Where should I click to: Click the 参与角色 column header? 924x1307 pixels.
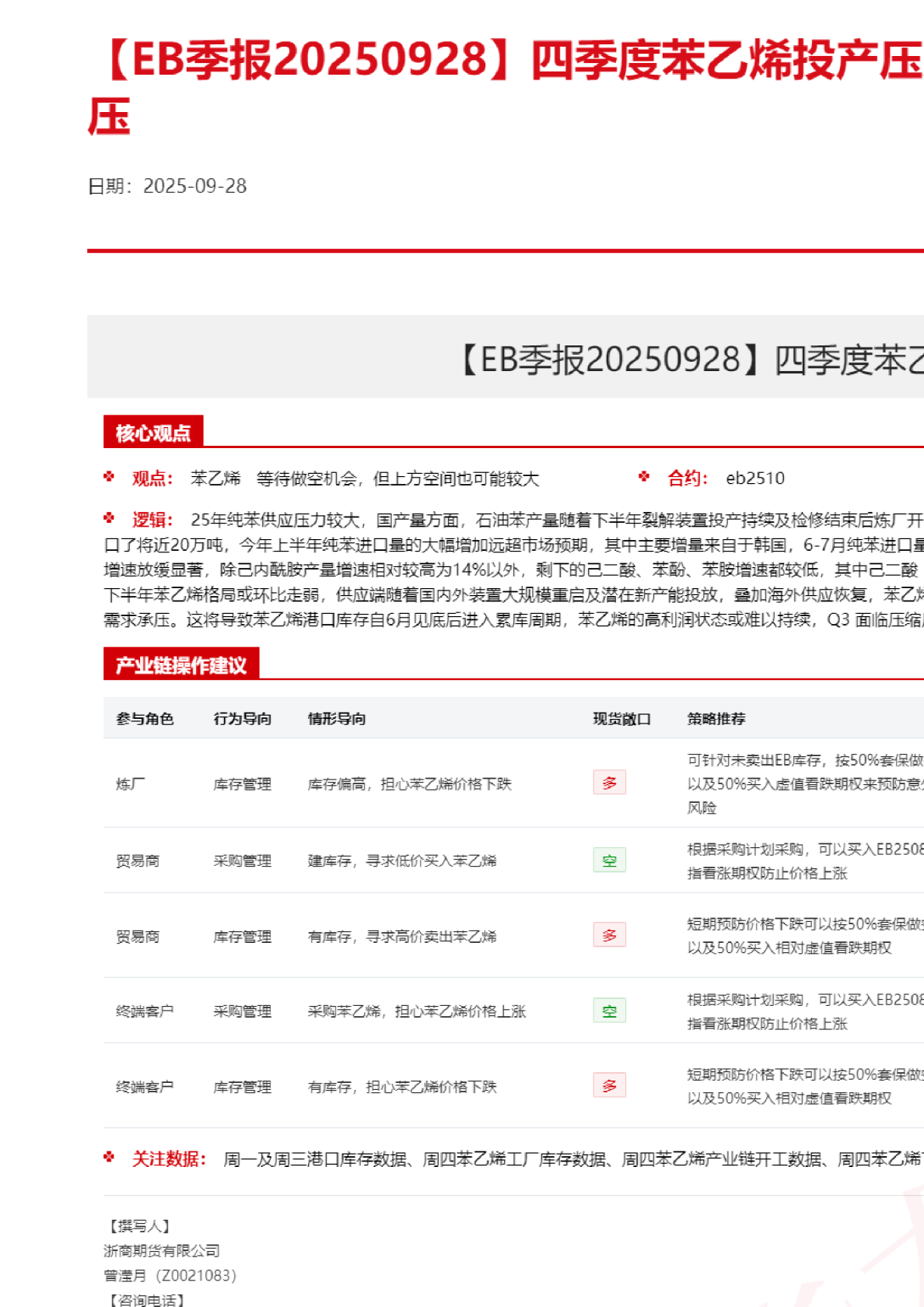(x=145, y=718)
